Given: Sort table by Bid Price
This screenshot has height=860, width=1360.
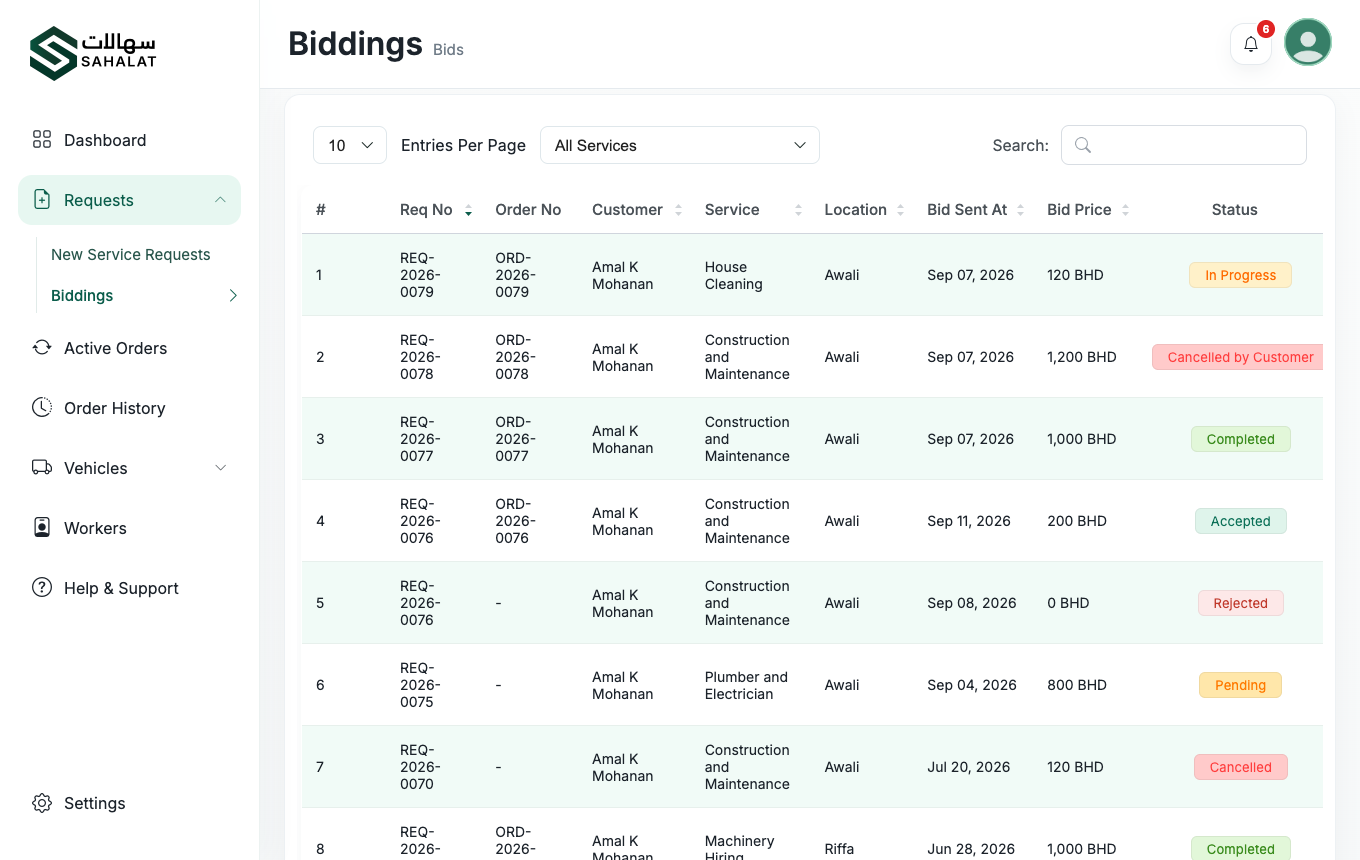Looking at the screenshot, I should point(1088,210).
